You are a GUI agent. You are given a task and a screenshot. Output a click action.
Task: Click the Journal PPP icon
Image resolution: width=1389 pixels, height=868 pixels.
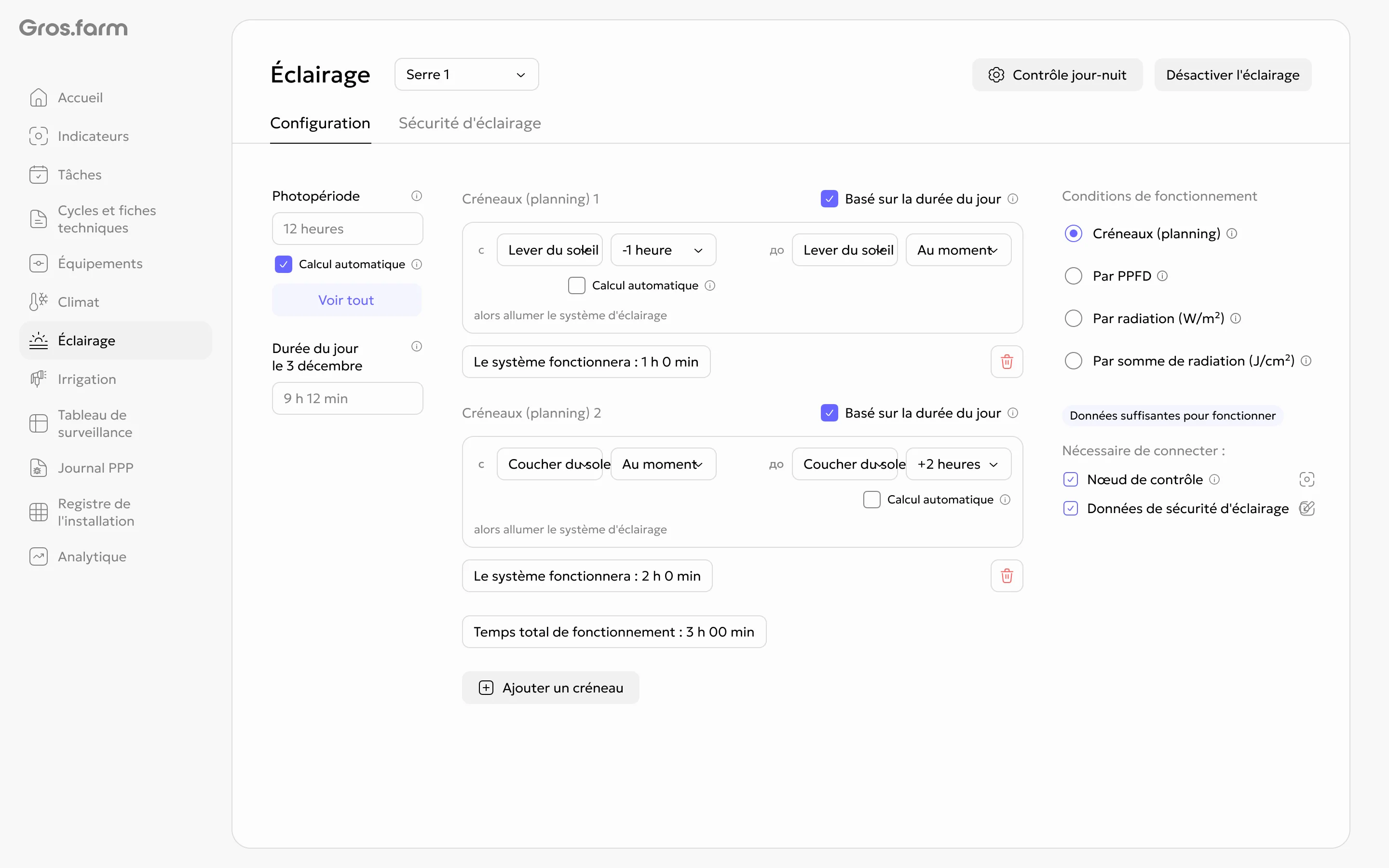tap(39, 468)
